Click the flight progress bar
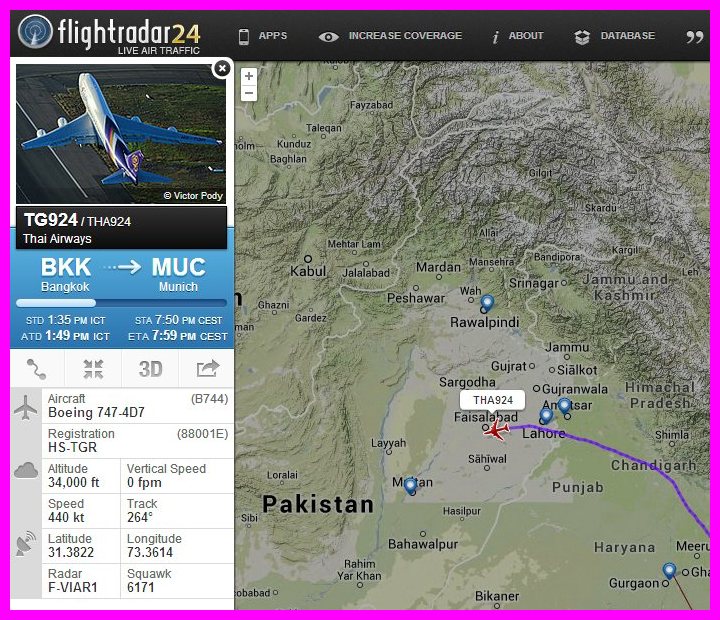Image resolution: width=720 pixels, height=620 pixels. click(122, 303)
